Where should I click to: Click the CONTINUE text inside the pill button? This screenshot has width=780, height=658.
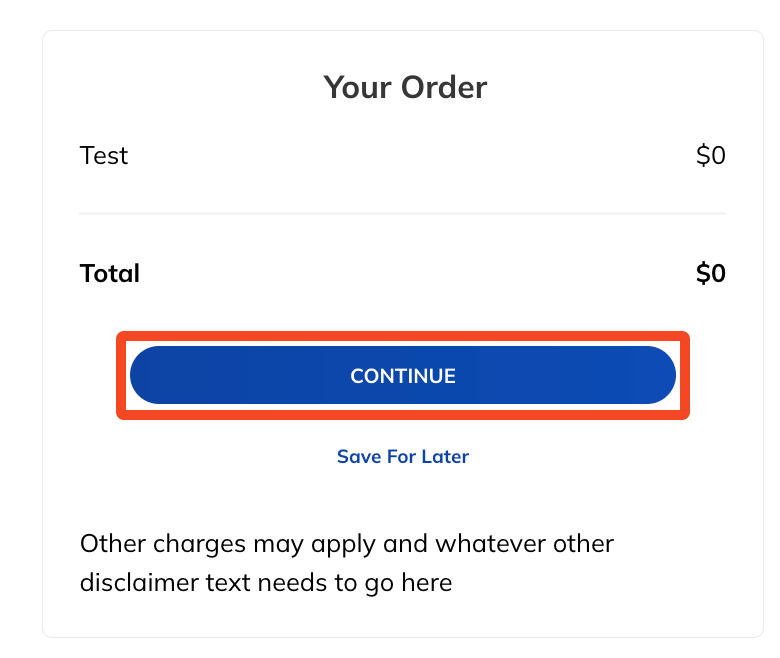(x=402, y=376)
